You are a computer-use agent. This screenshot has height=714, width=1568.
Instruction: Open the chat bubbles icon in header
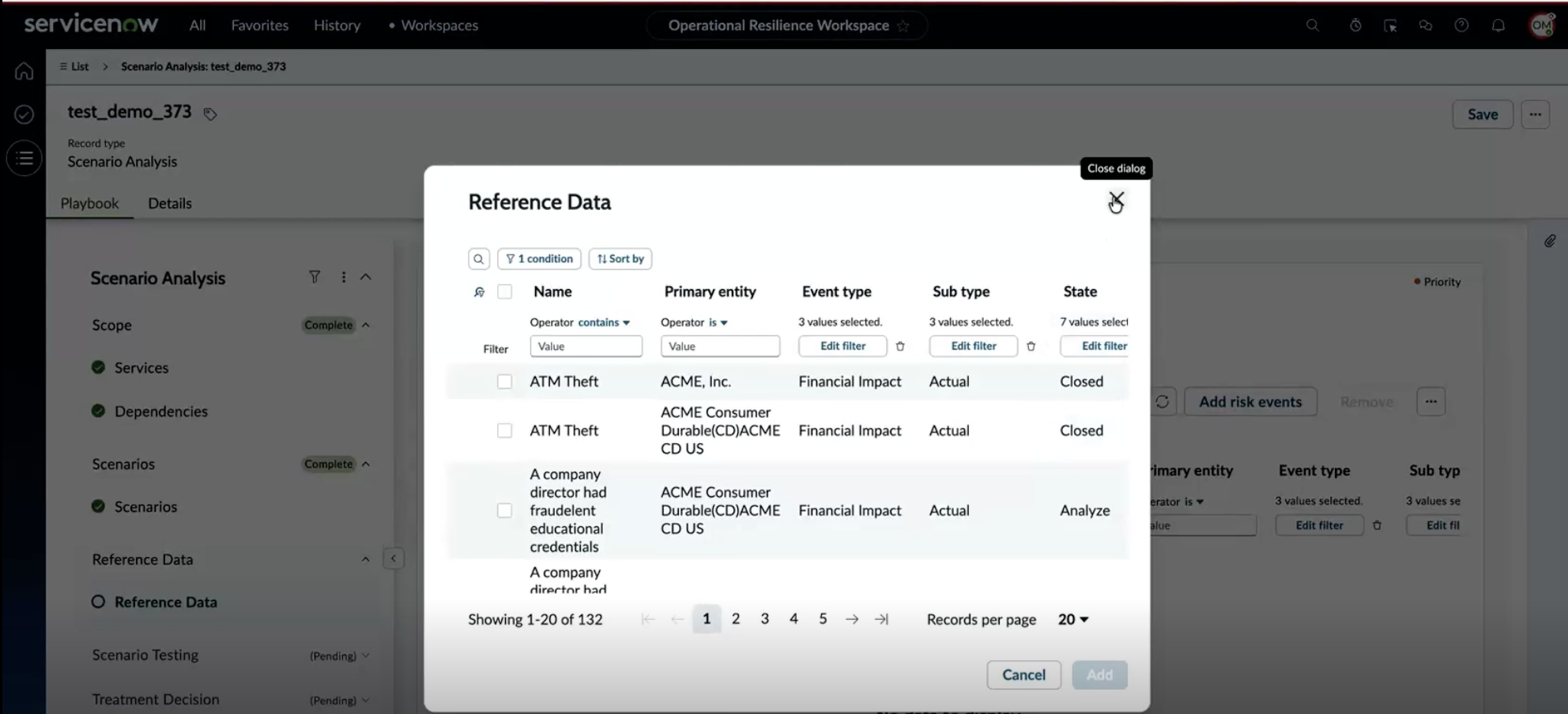pos(1426,25)
